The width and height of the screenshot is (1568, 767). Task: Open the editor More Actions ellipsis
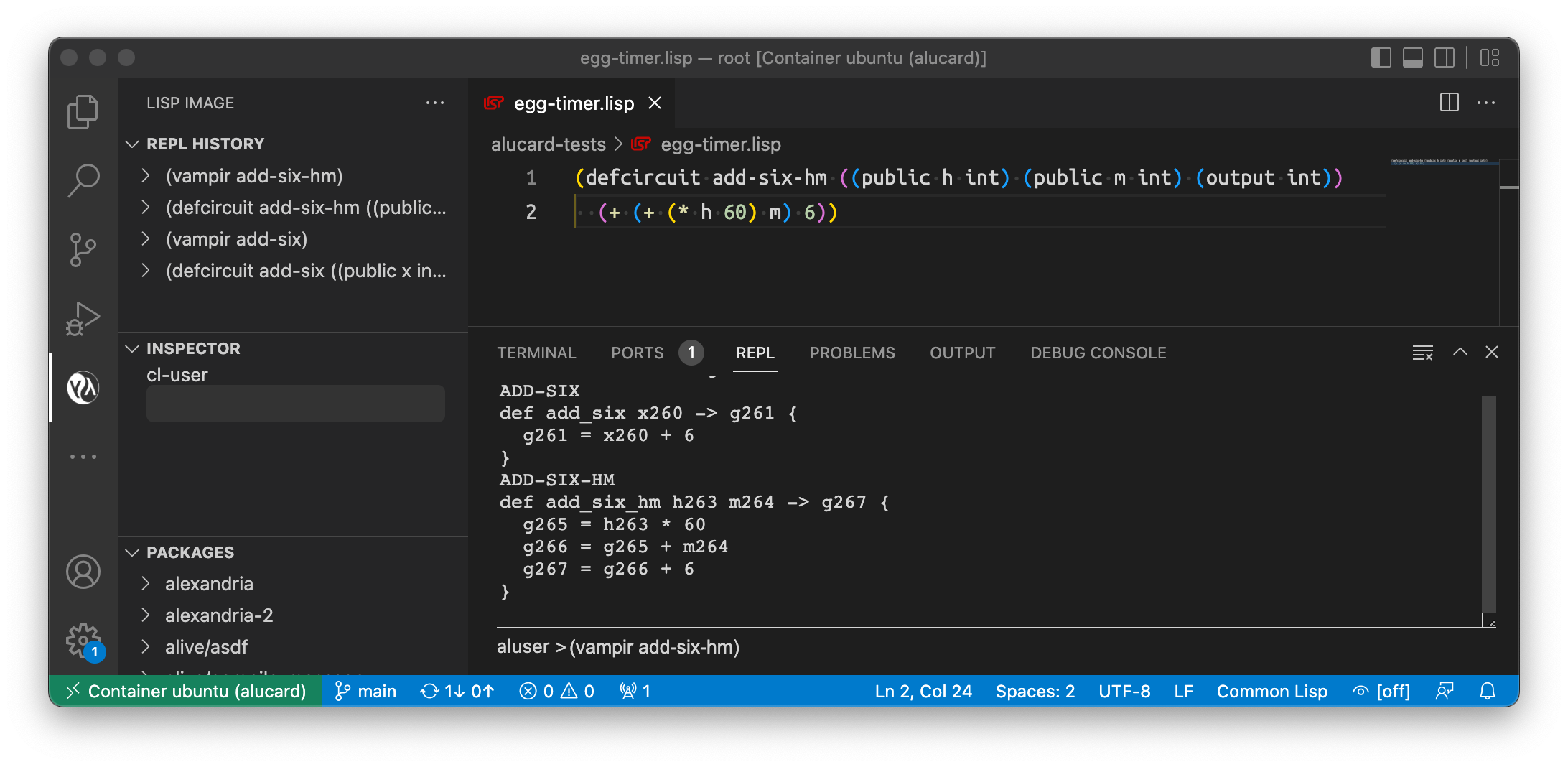coord(1486,103)
